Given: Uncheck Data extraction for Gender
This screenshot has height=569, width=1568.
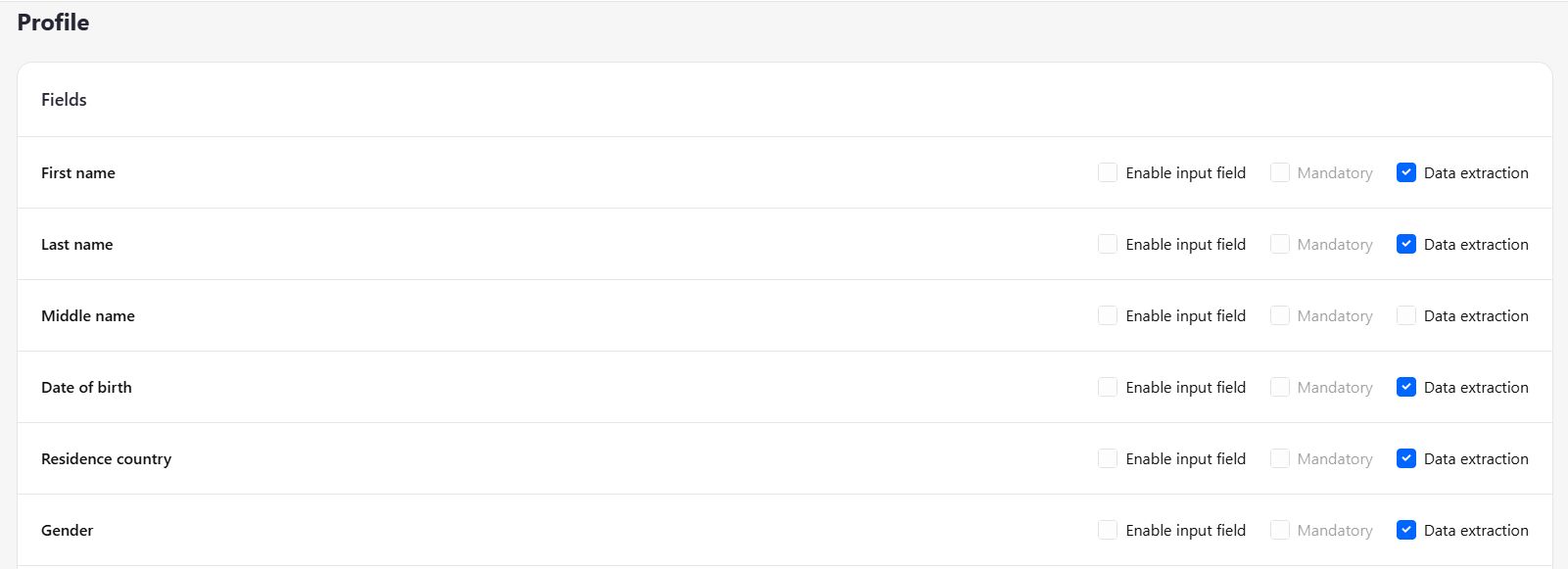Looking at the screenshot, I should (1406, 530).
